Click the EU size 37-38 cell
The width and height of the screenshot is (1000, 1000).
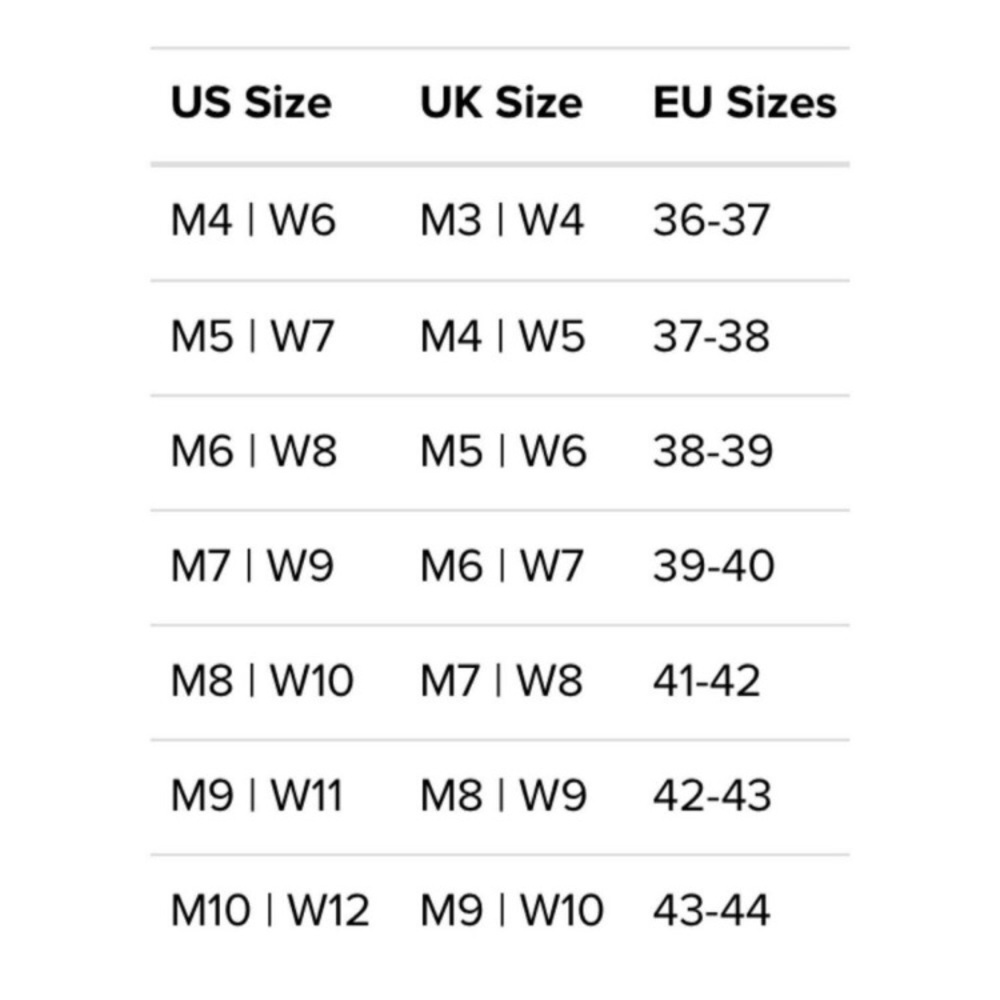click(x=712, y=337)
